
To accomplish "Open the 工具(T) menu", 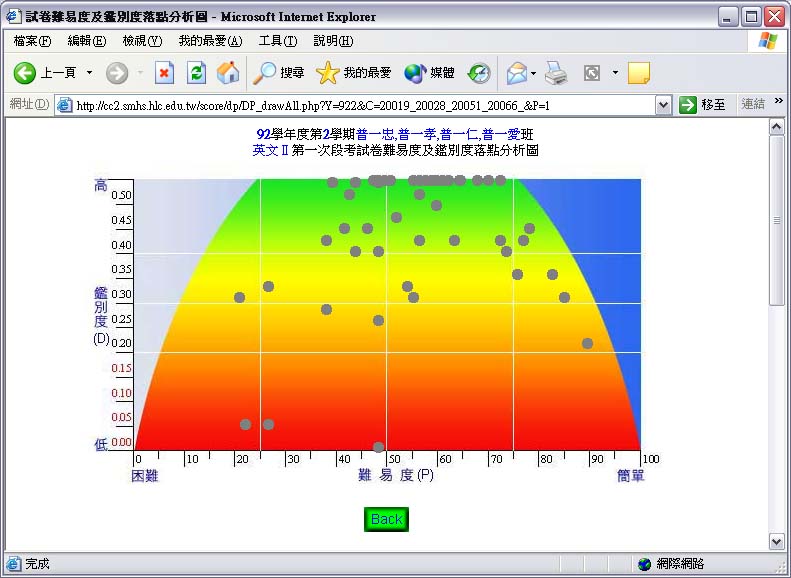I will point(277,41).
